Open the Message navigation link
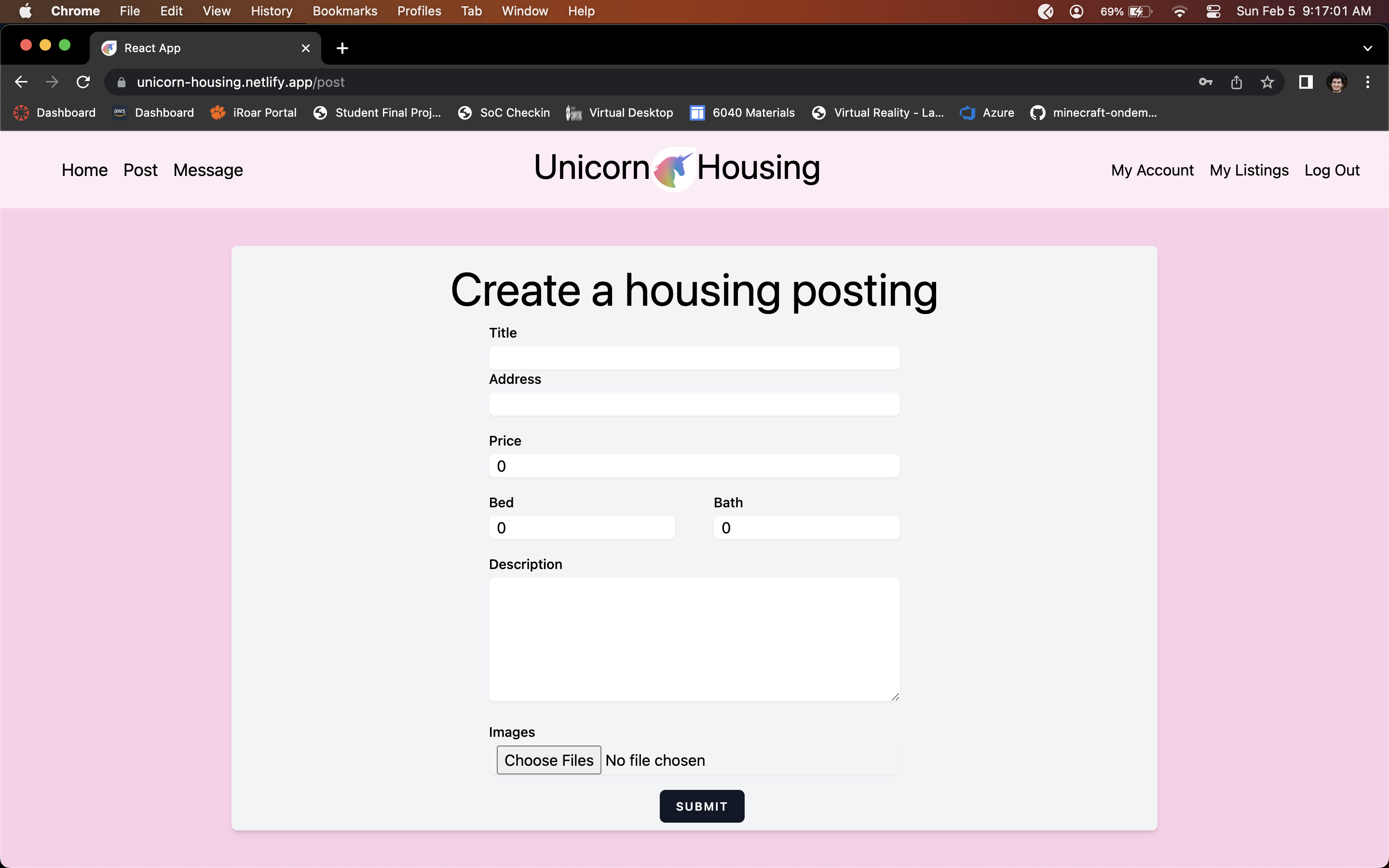1389x868 pixels. (x=208, y=170)
